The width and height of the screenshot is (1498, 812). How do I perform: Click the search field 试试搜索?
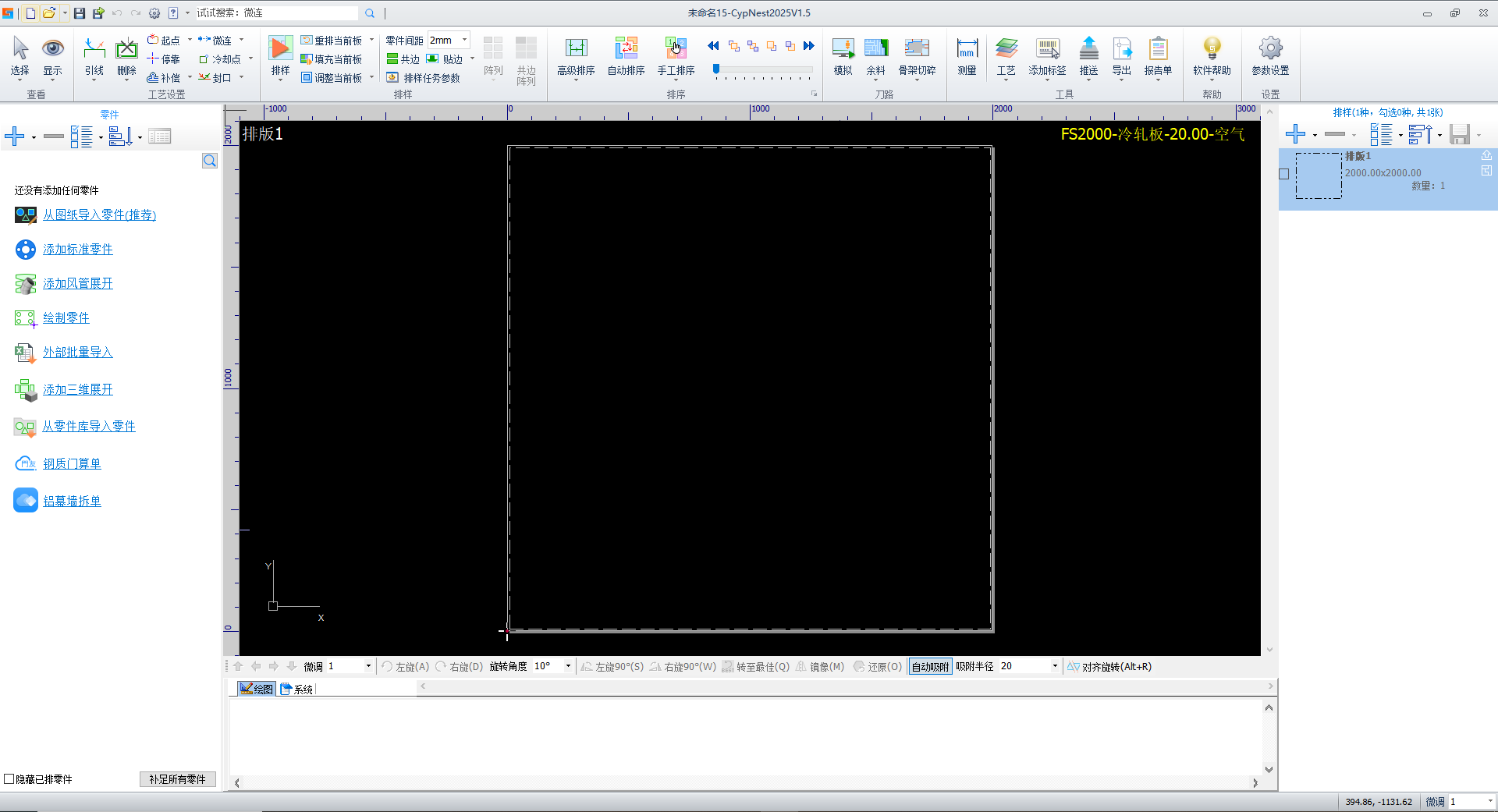point(277,13)
